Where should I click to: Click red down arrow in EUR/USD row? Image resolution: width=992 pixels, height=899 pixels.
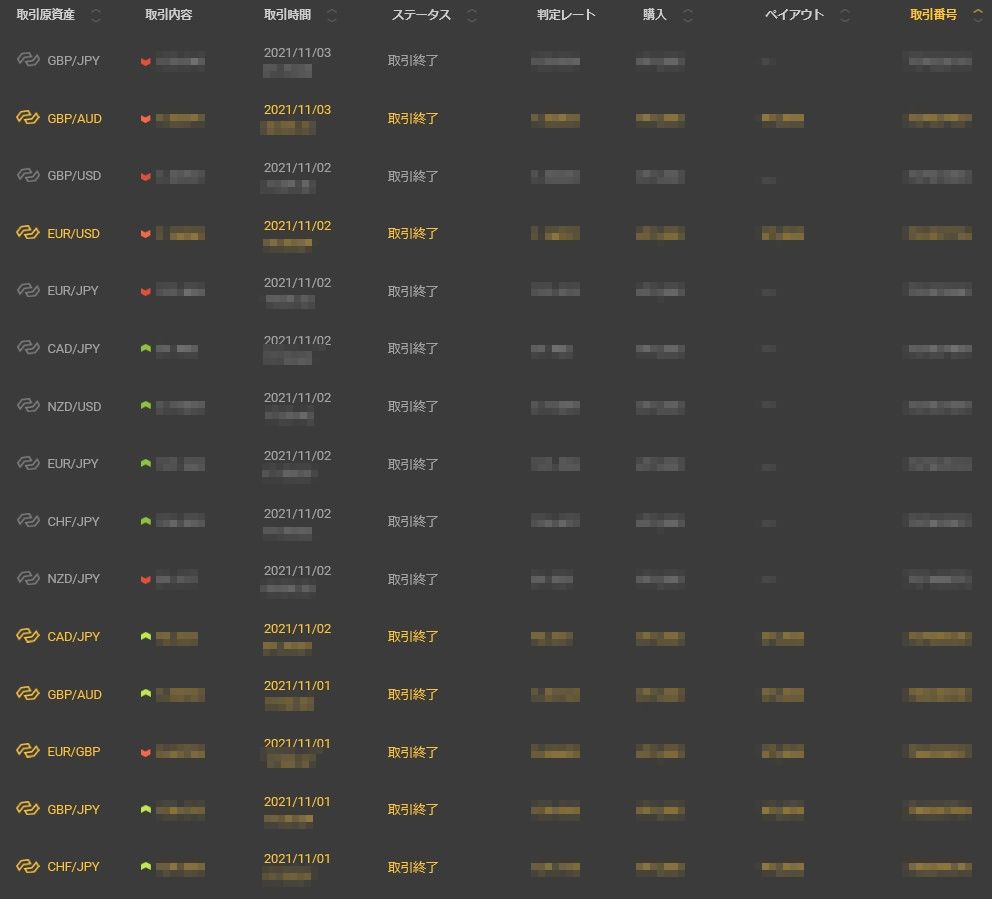pos(146,234)
